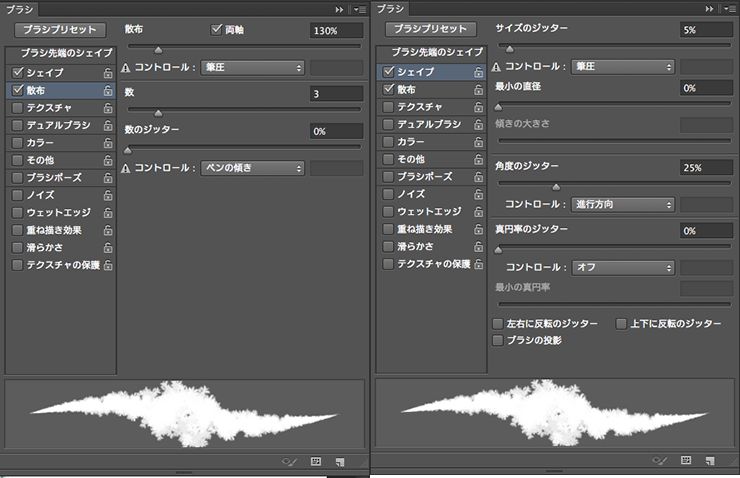740x478 pixels.
Task: Collapse the right panel with double-arrow icon
Action: pyautogui.click(x=710, y=8)
